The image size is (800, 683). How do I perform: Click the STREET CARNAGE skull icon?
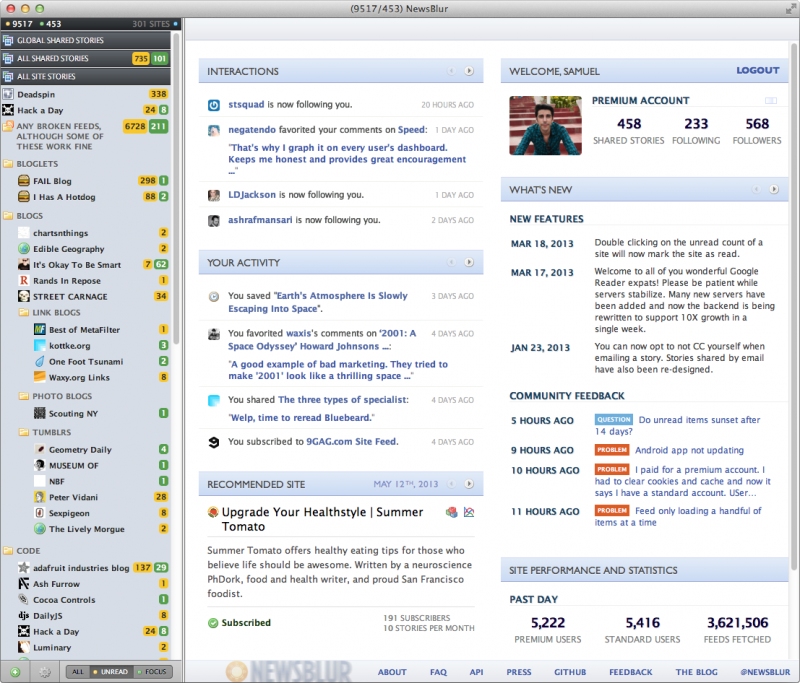[x=23, y=296]
